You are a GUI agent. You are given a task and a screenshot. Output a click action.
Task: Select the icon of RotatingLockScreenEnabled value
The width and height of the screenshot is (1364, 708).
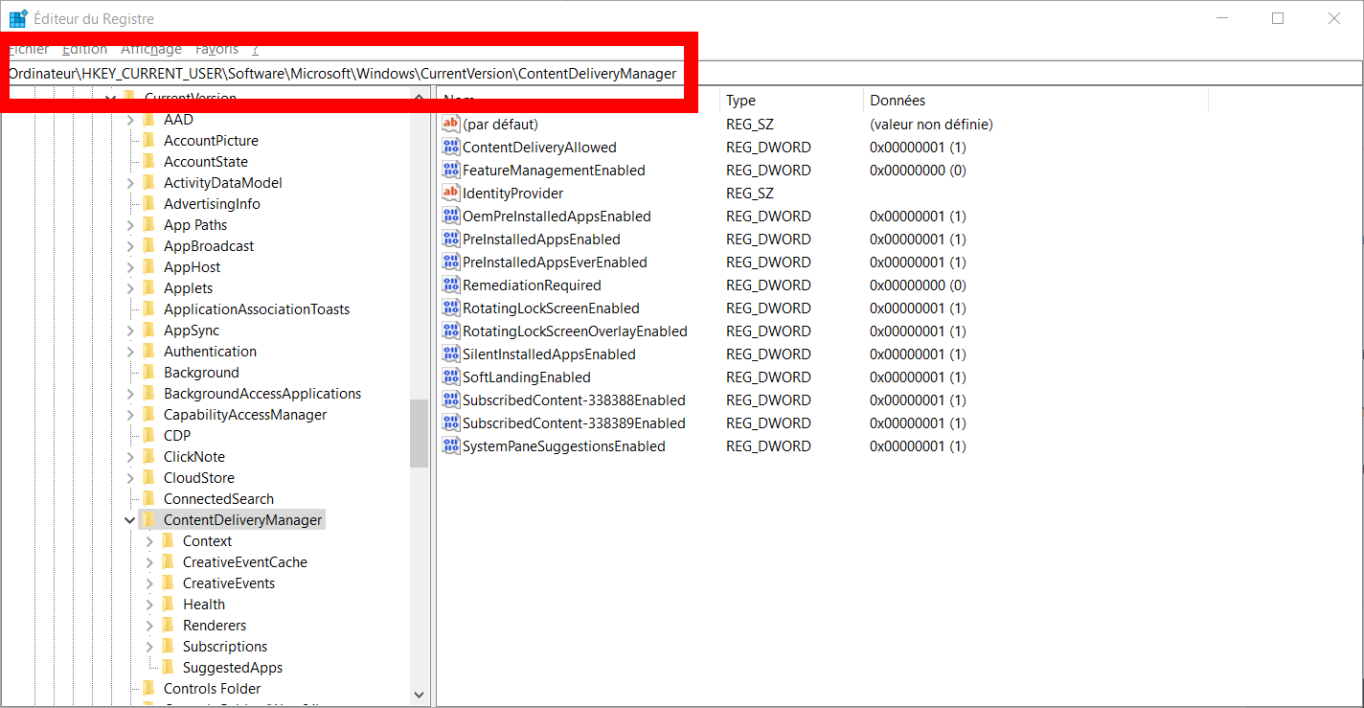tap(450, 309)
